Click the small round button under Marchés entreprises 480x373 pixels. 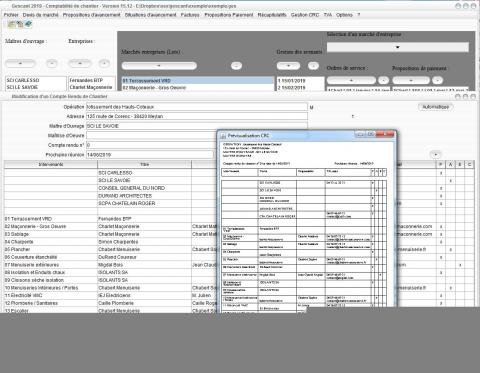coord(236,66)
